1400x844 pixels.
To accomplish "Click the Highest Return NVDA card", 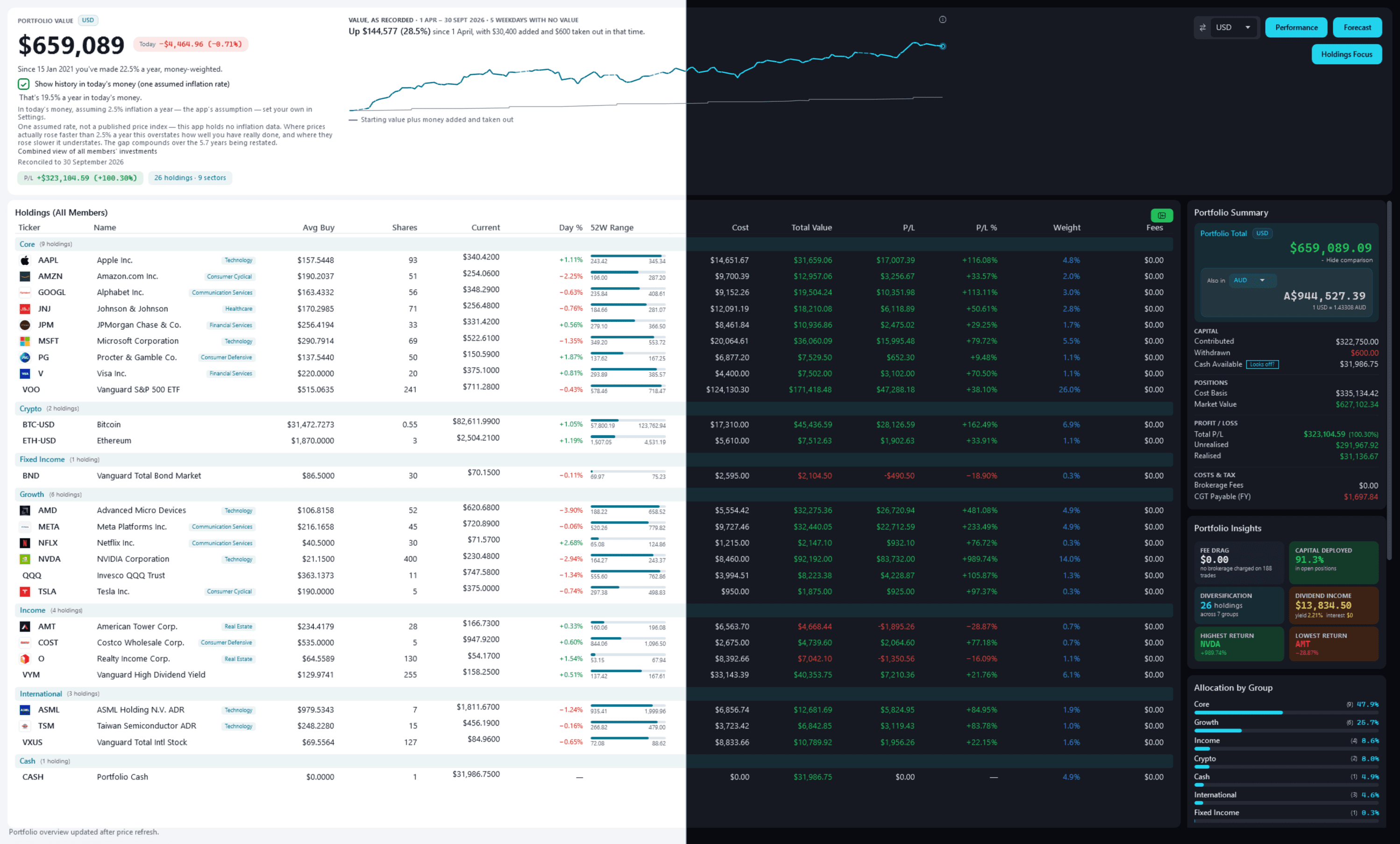I will click(x=1239, y=644).
